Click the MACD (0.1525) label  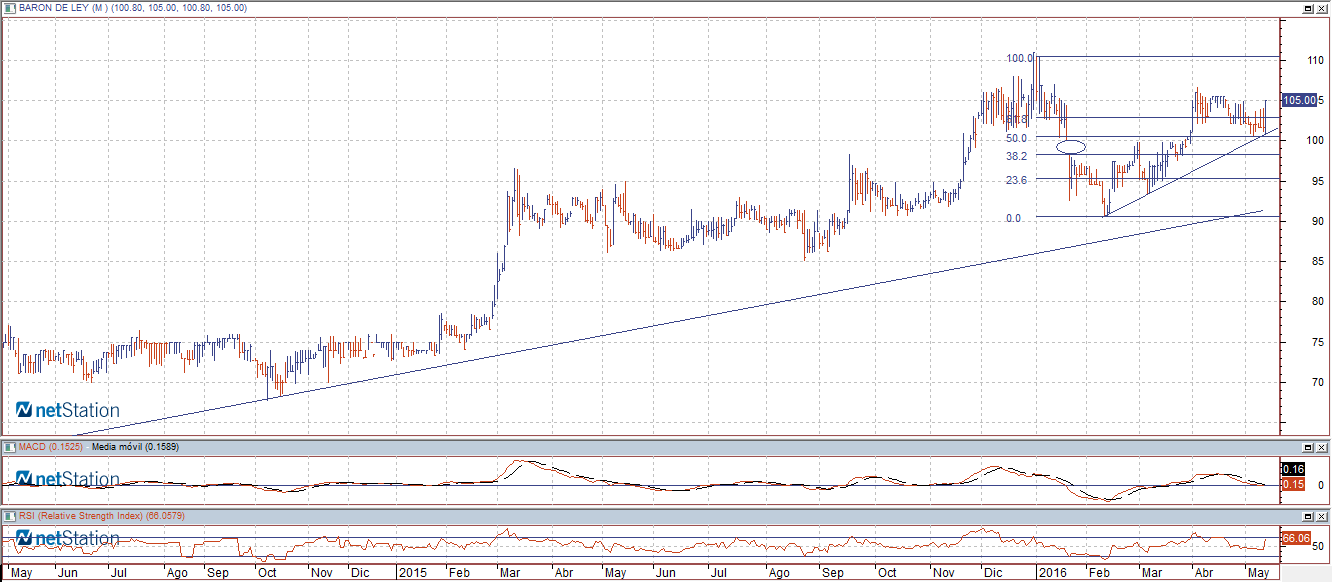(x=49, y=446)
